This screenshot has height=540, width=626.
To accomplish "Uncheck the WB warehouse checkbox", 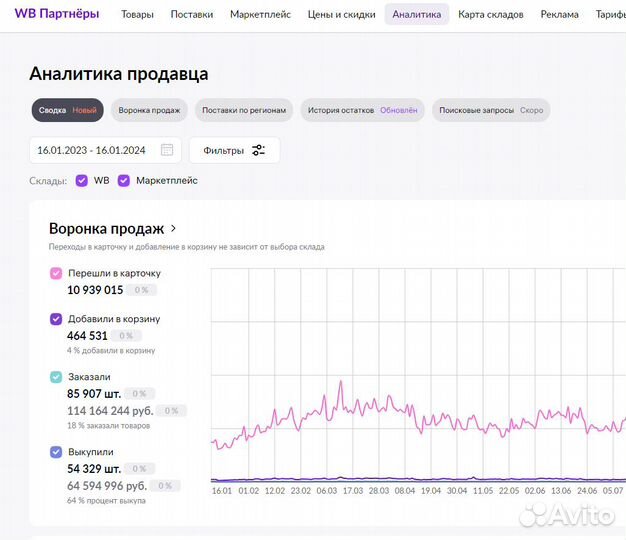I will click(x=82, y=181).
